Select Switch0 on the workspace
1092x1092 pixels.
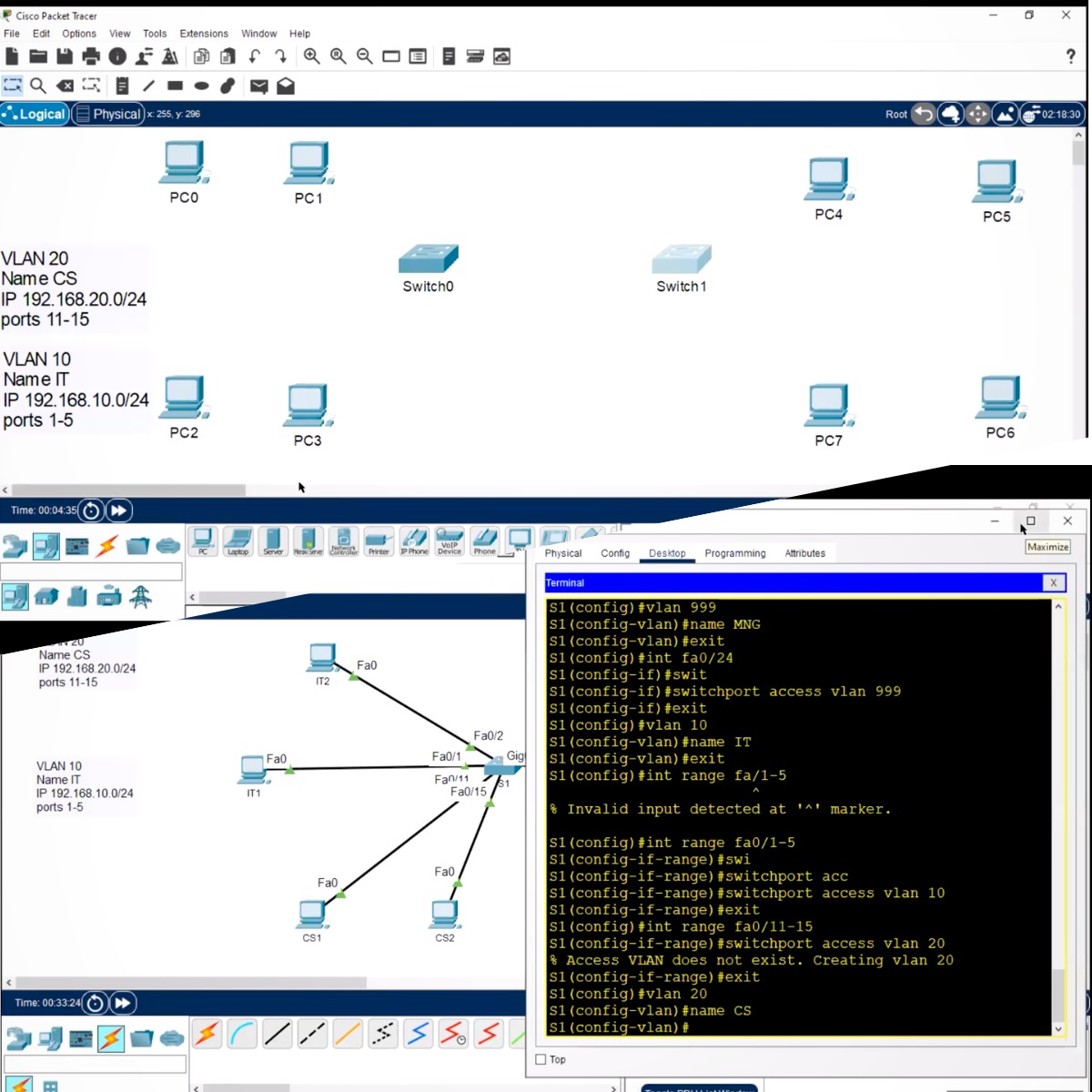tap(428, 259)
